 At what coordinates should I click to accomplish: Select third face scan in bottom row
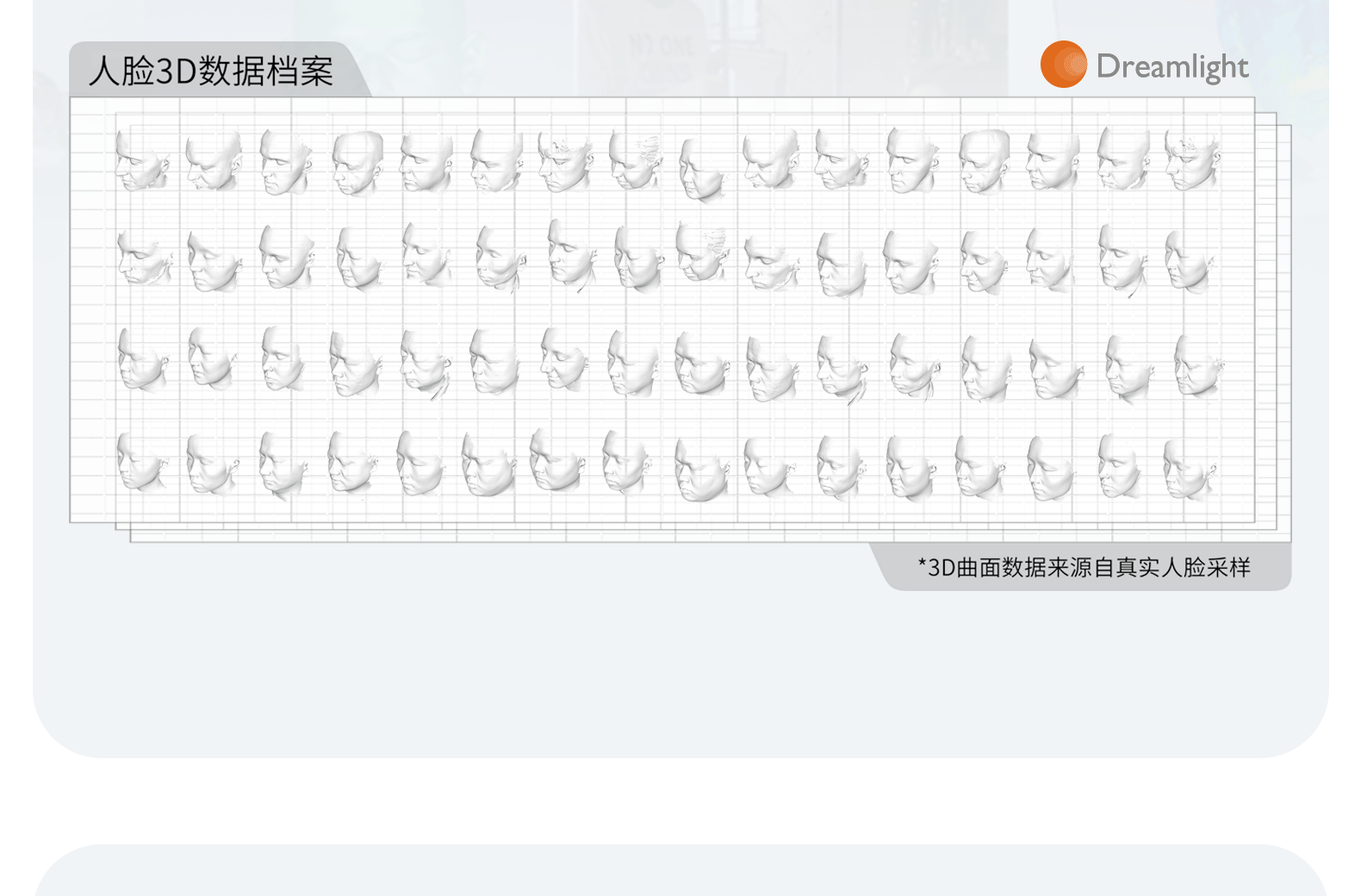[283, 465]
